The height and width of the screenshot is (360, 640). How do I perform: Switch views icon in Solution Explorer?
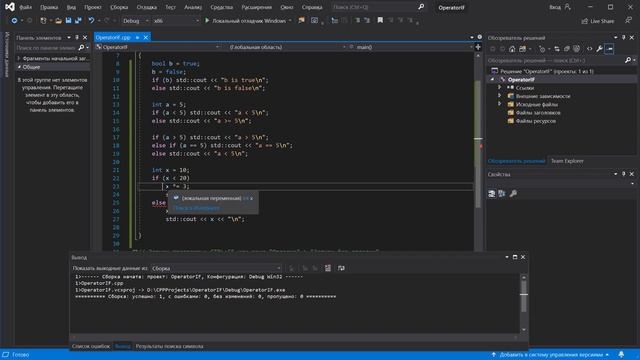coord(522,49)
